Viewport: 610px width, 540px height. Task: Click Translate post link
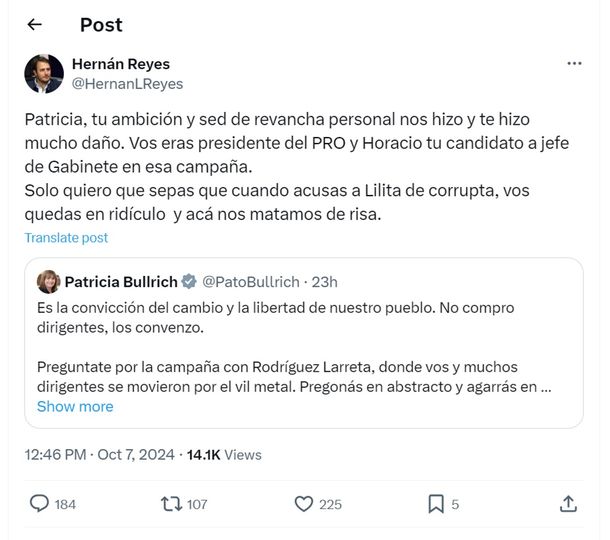pyautogui.click(x=66, y=238)
